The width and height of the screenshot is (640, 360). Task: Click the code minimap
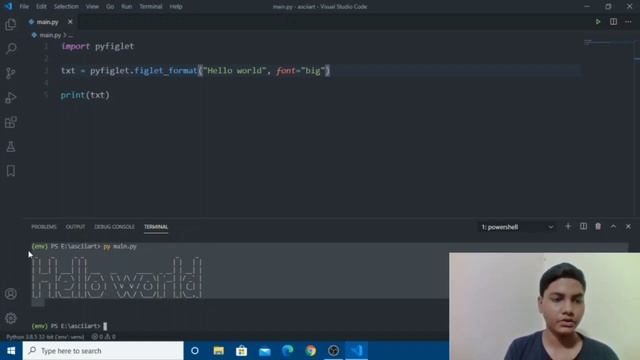(608, 42)
